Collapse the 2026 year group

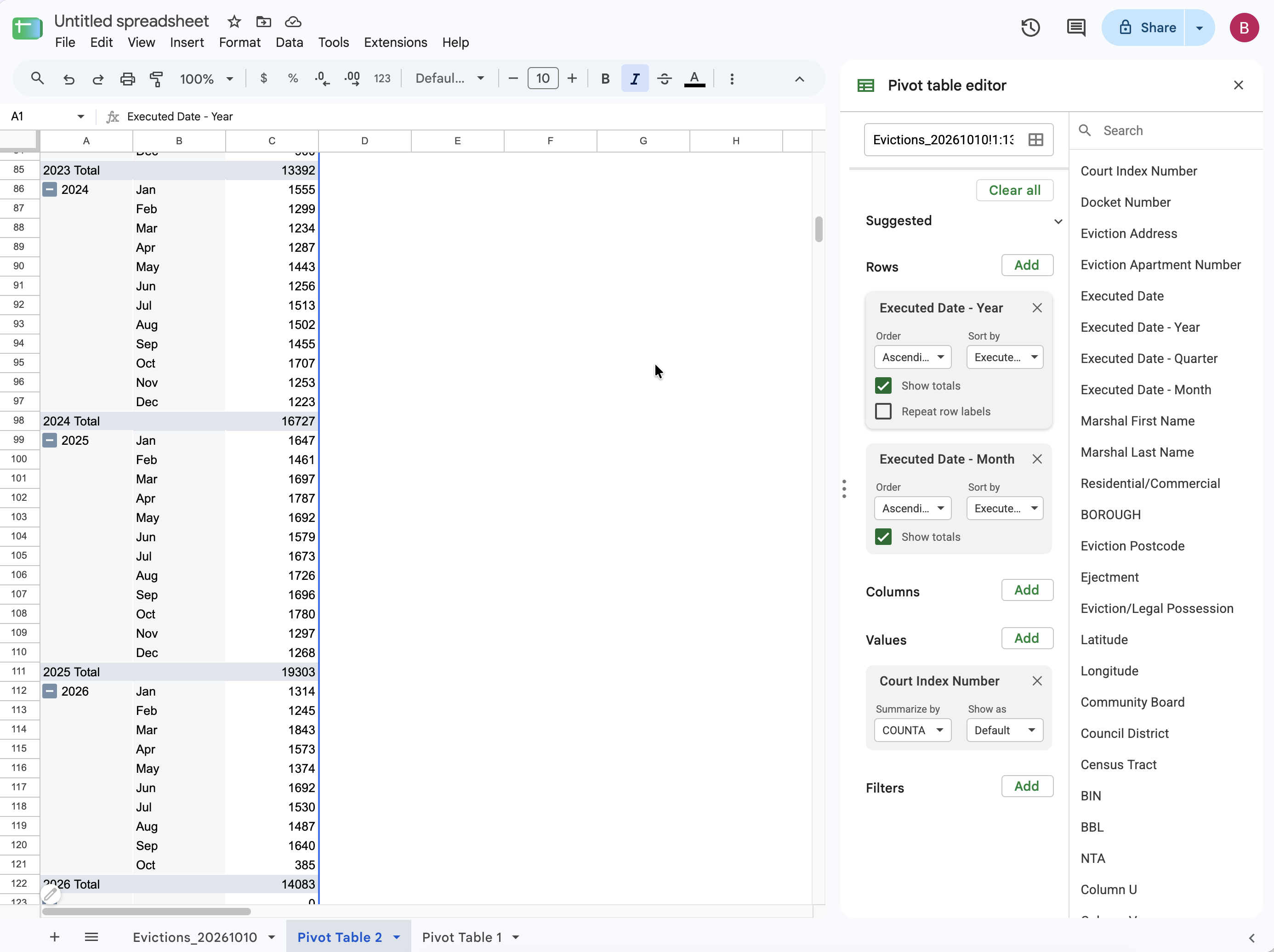point(50,691)
